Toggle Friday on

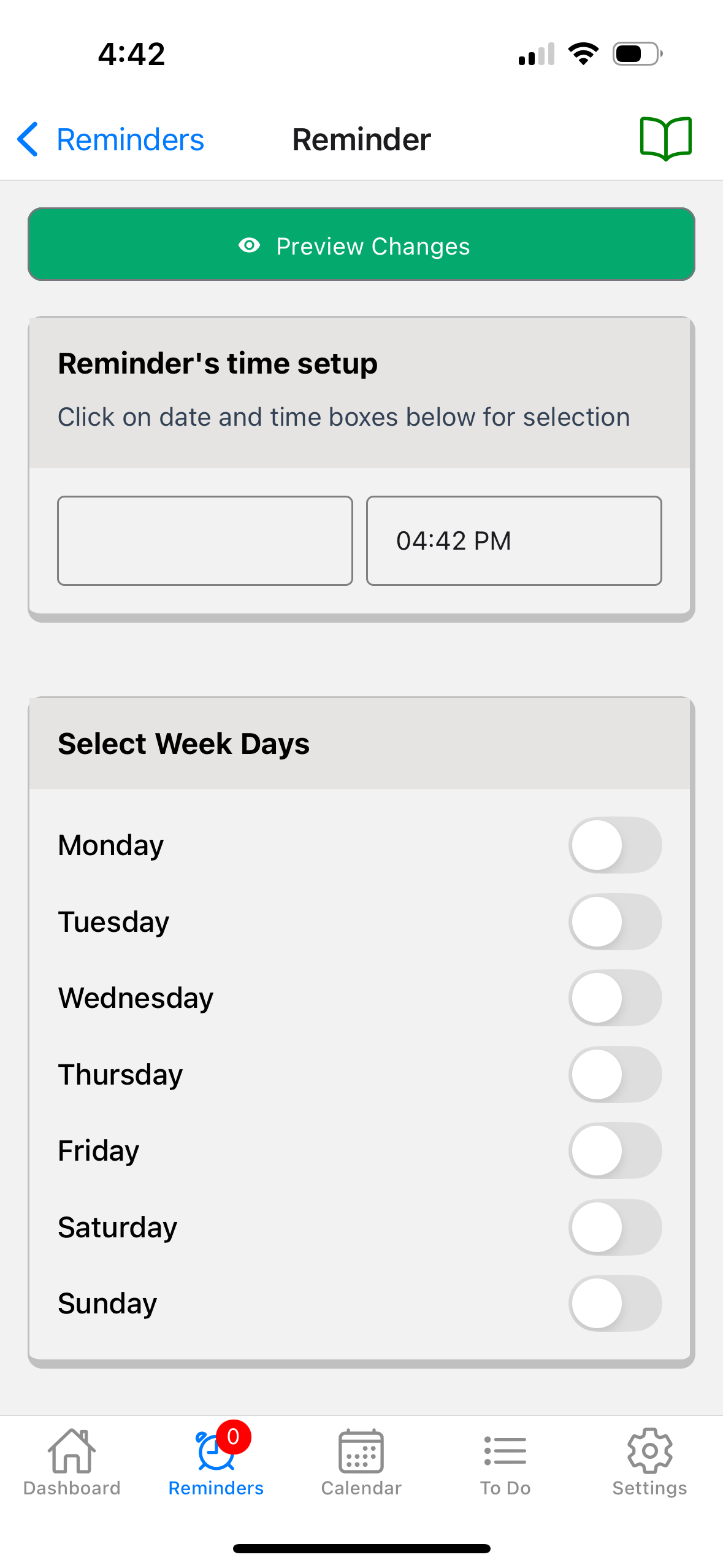coord(615,1150)
